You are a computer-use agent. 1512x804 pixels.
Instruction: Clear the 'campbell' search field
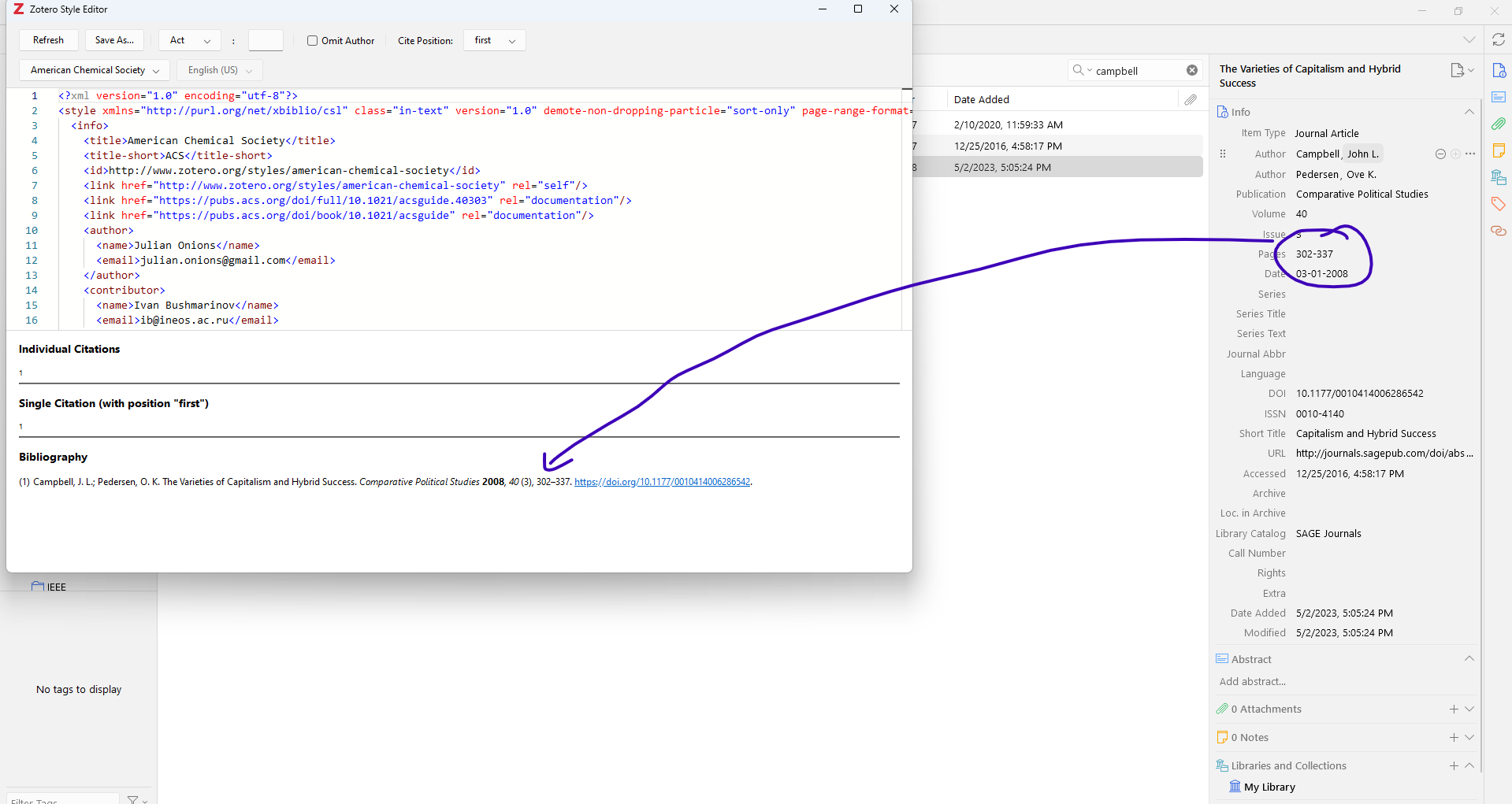(1192, 70)
